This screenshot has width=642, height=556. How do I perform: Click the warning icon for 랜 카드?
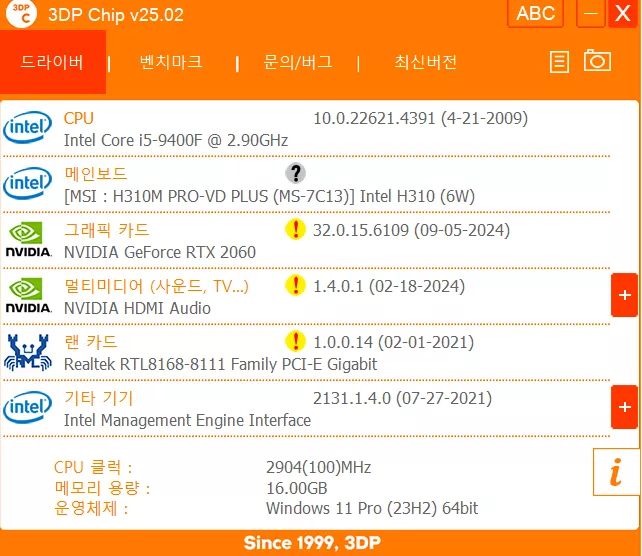coord(295,341)
